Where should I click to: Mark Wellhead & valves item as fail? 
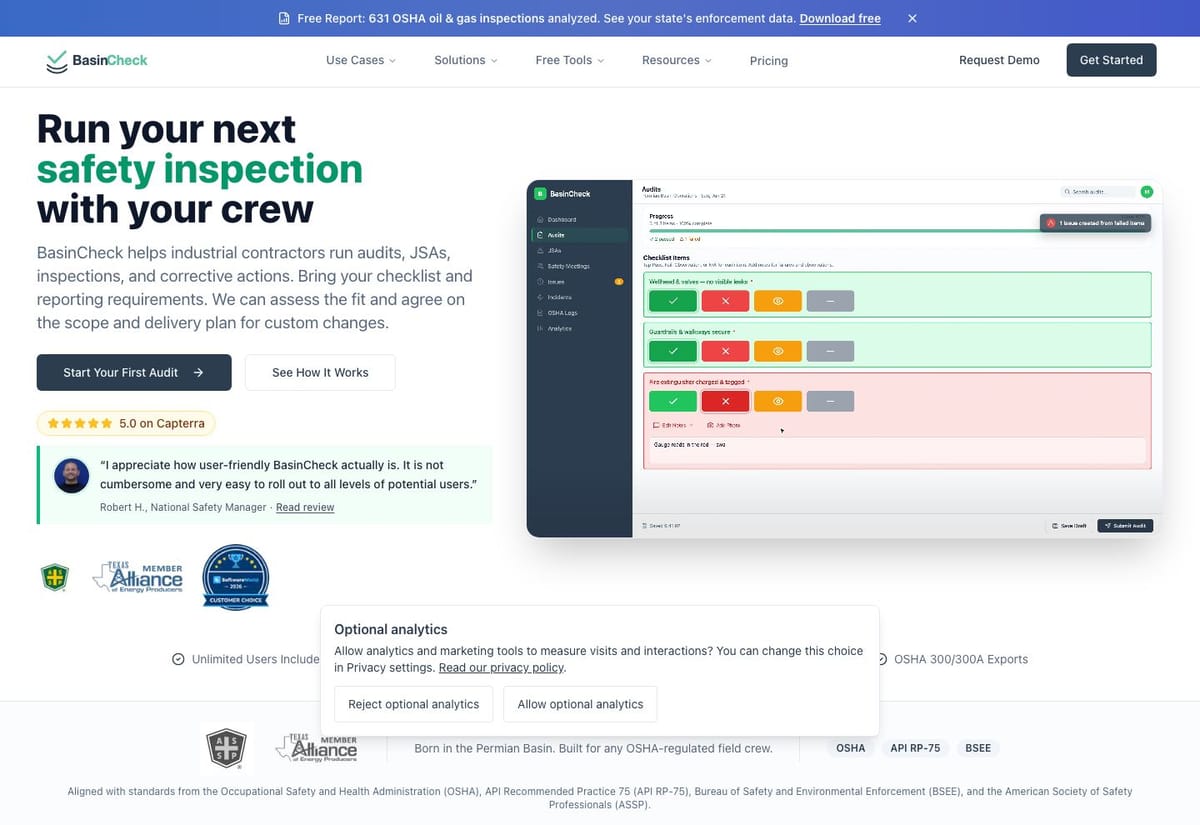click(x=726, y=300)
